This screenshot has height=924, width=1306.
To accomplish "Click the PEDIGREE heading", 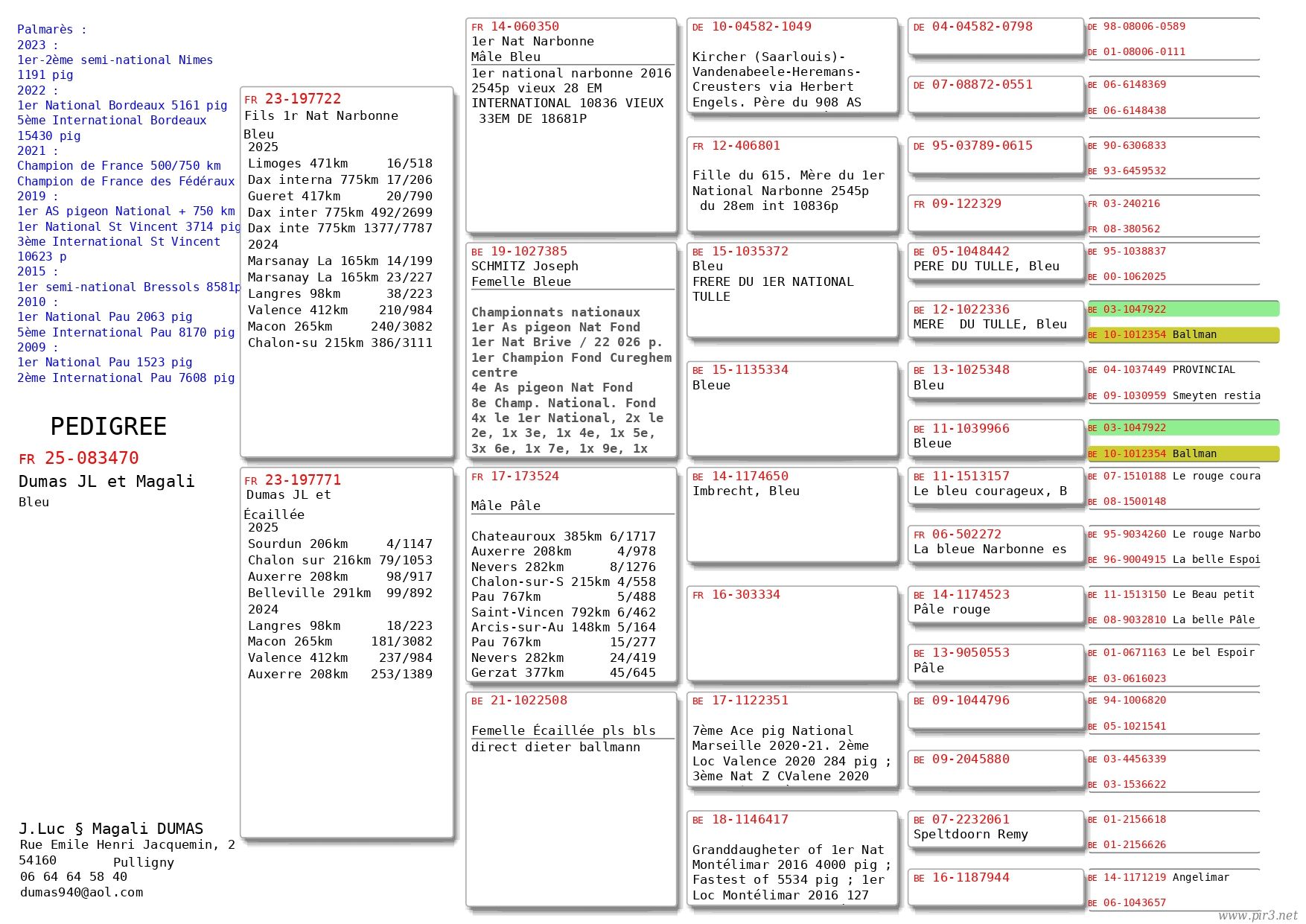I will point(108,426).
